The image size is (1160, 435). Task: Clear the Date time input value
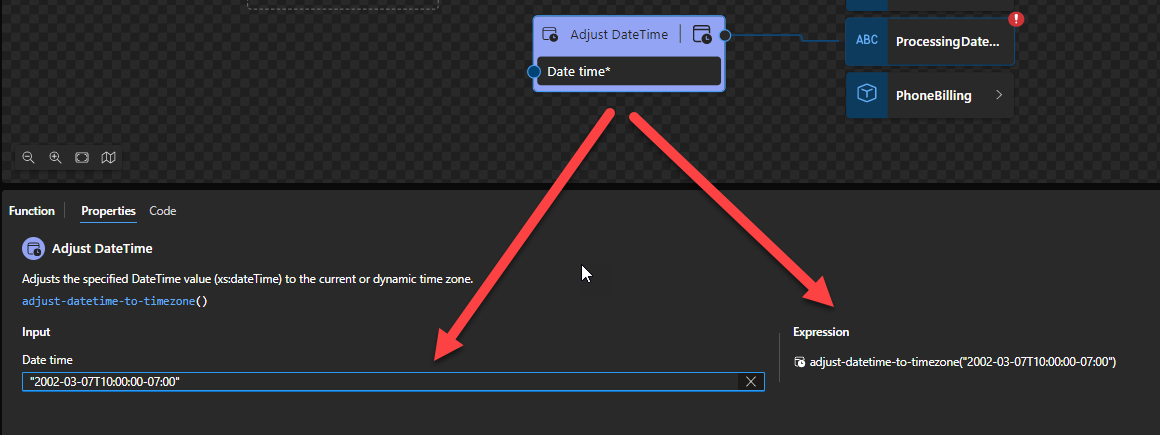click(751, 381)
